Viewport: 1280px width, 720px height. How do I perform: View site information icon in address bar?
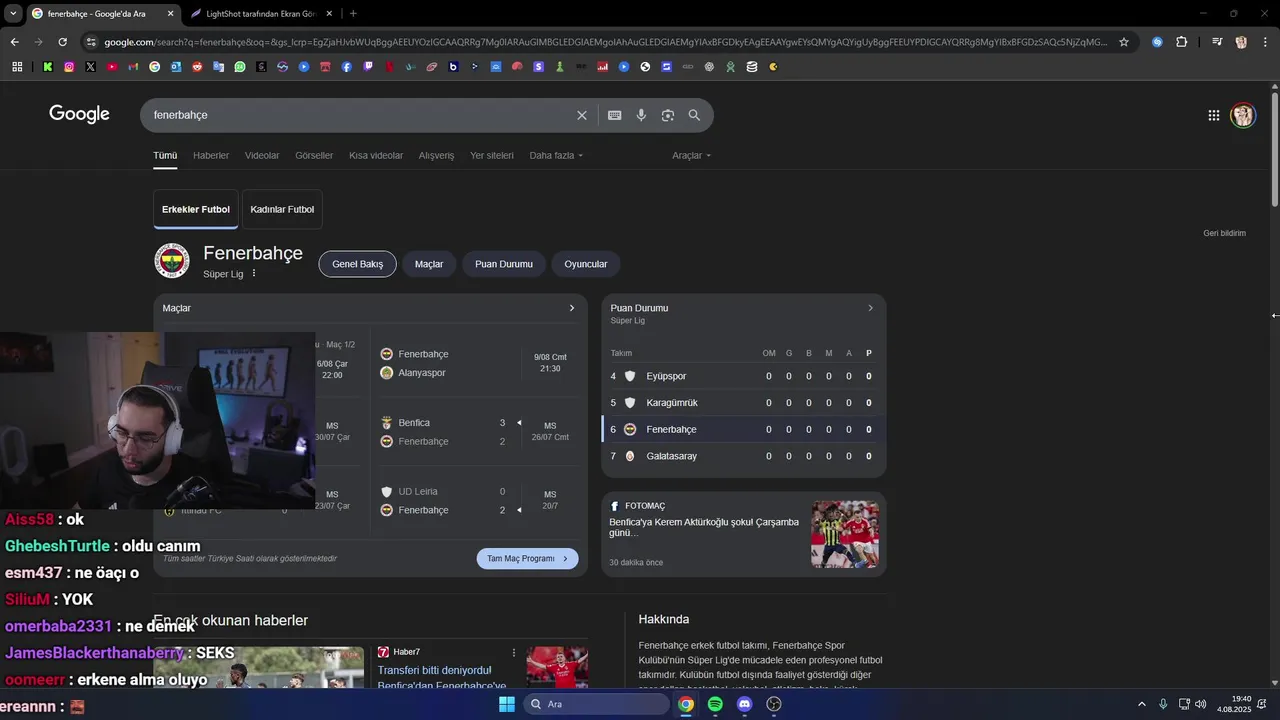[91, 42]
